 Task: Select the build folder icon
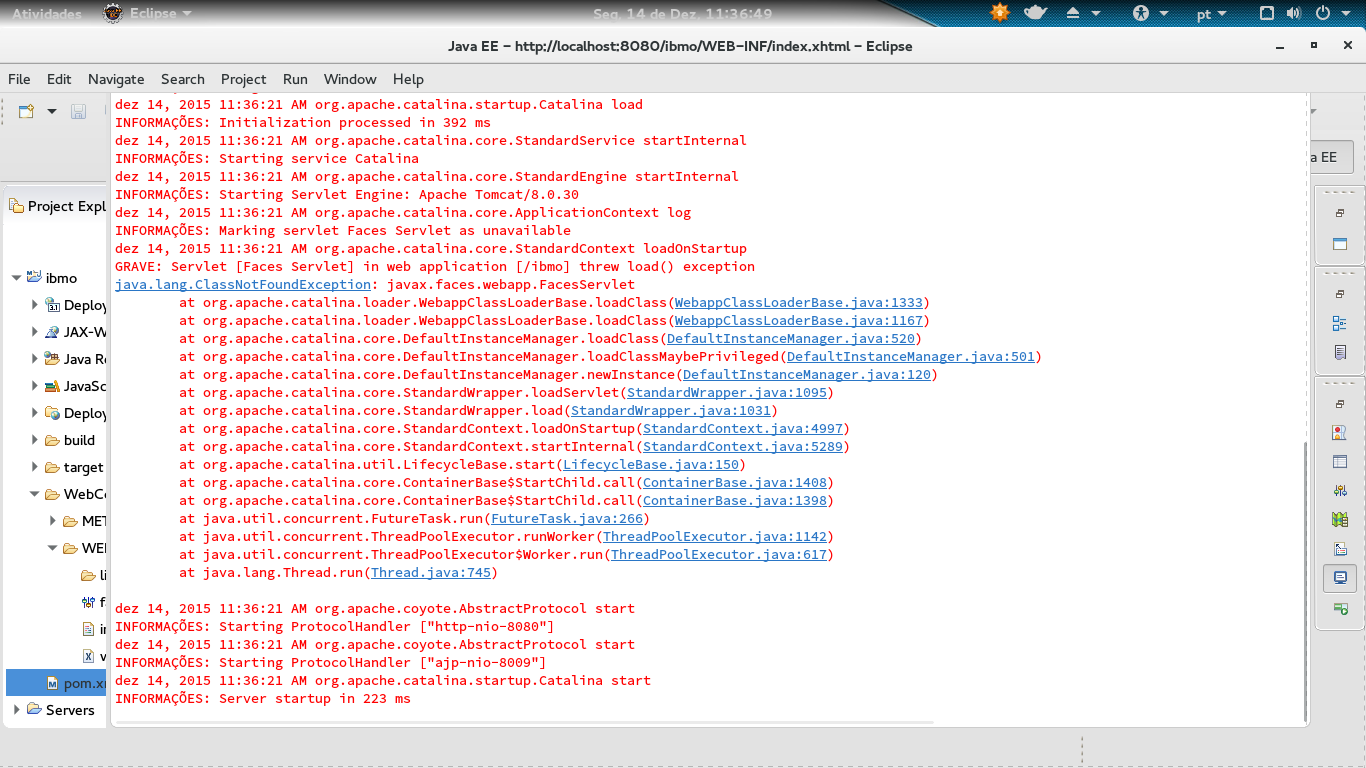pyautogui.click(x=52, y=440)
